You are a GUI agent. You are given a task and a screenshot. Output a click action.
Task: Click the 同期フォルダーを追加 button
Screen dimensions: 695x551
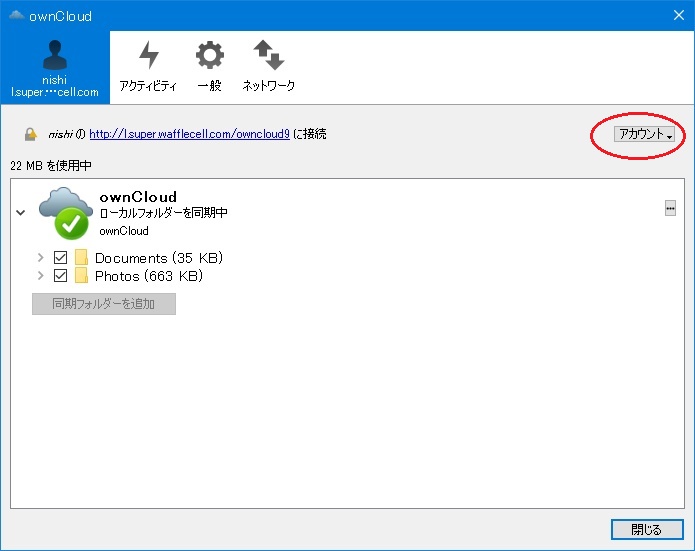pos(104,304)
